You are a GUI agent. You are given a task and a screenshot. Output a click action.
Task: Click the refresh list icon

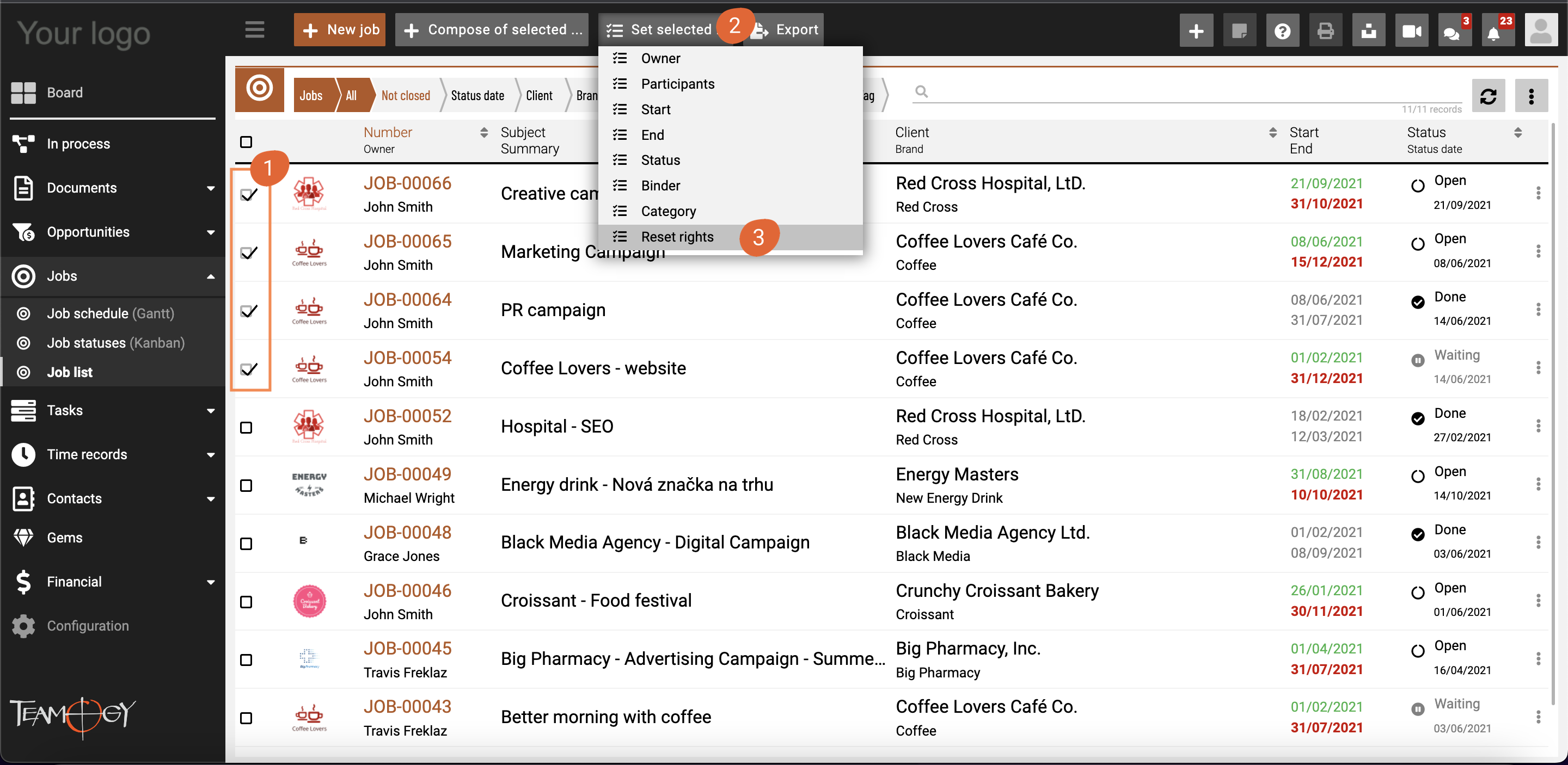(x=1487, y=95)
